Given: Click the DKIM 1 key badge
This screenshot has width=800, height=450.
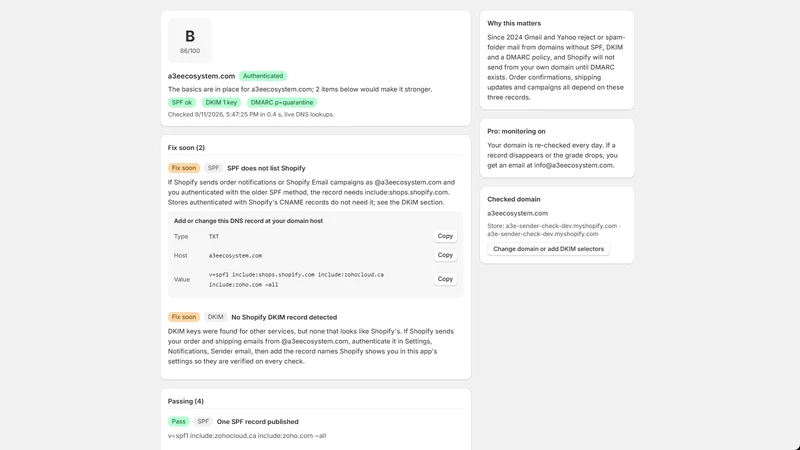Looking at the screenshot, I should [221, 103].
